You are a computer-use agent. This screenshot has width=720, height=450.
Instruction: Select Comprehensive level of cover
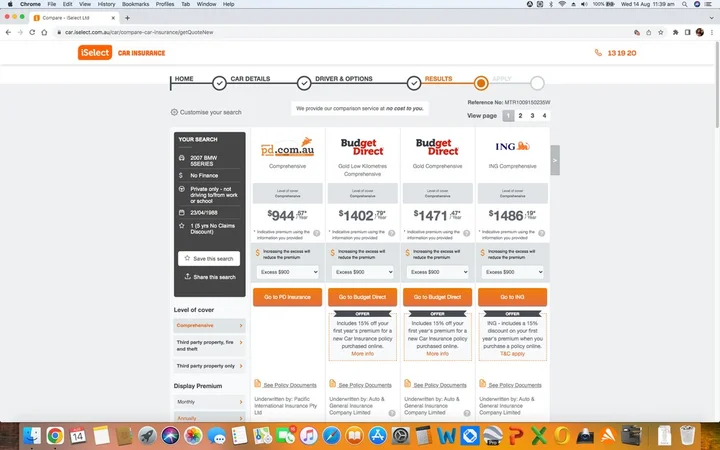[x=209, y=326]
